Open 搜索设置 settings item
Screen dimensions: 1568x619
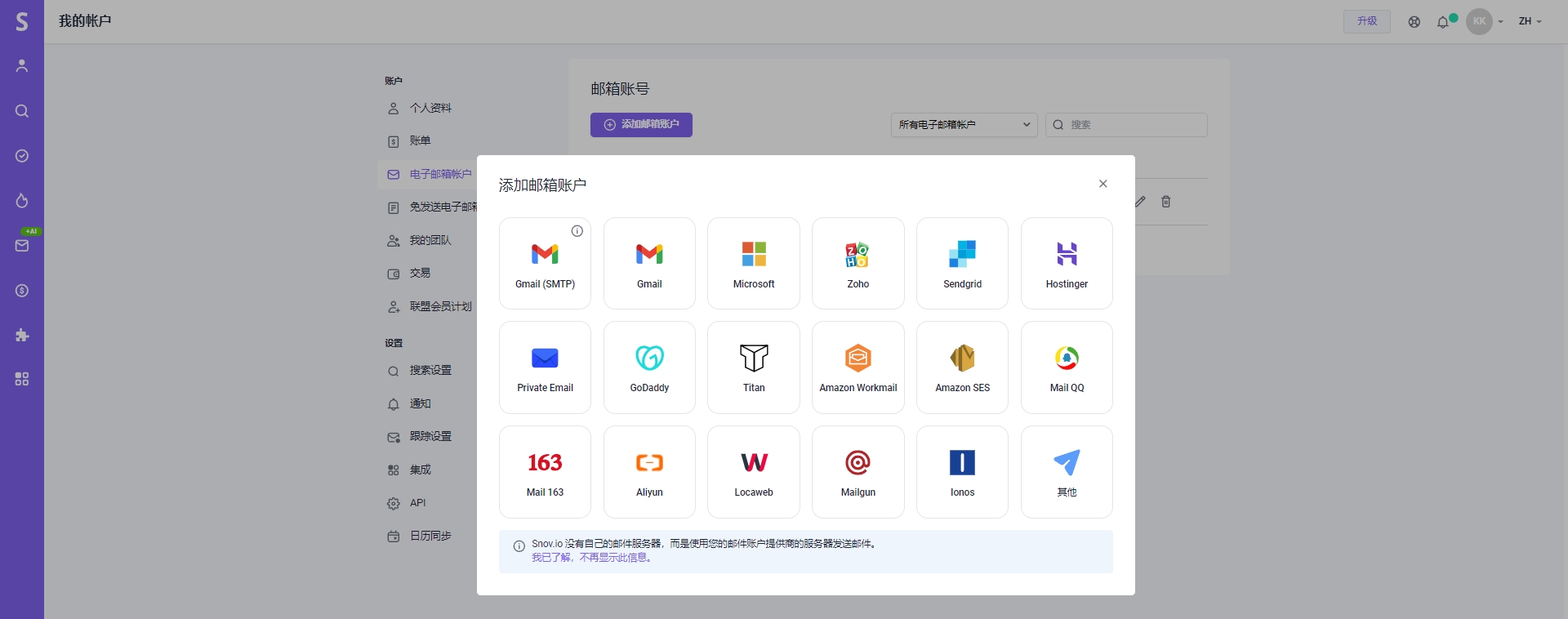click(x=429, y=371)
